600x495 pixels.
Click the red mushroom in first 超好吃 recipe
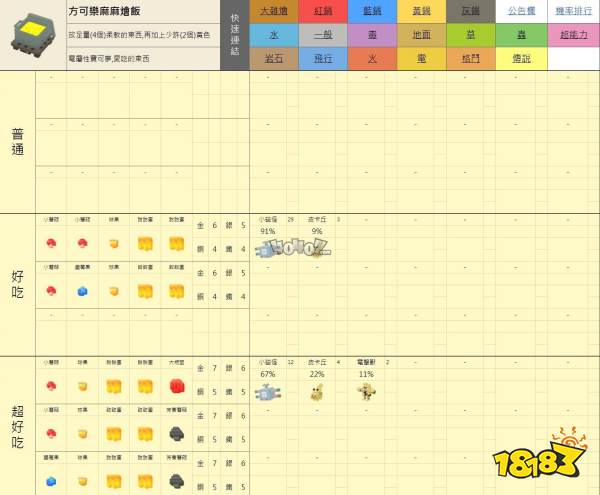click(x=51, y=386)
